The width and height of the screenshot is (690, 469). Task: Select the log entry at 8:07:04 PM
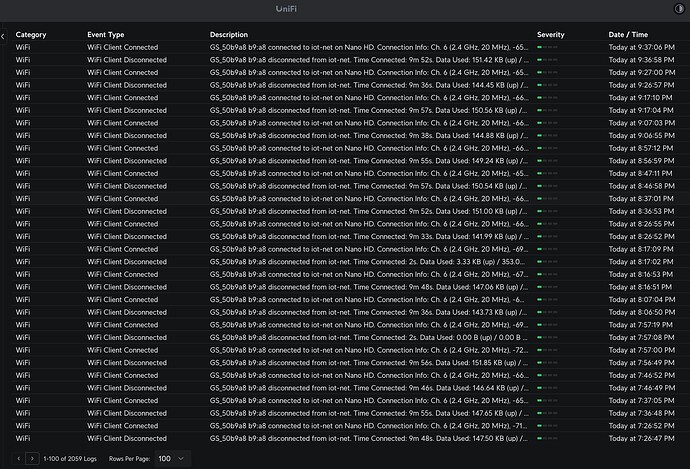(350, 299)
